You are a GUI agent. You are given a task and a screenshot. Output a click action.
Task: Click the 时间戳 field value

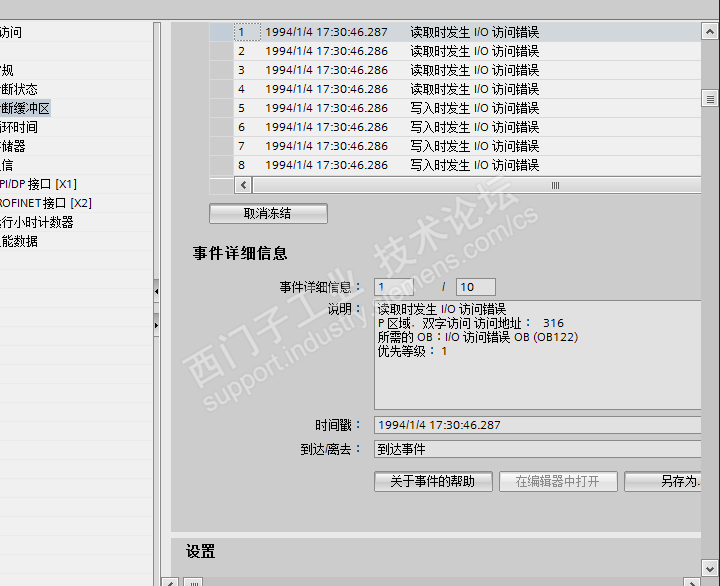point(538,425)
